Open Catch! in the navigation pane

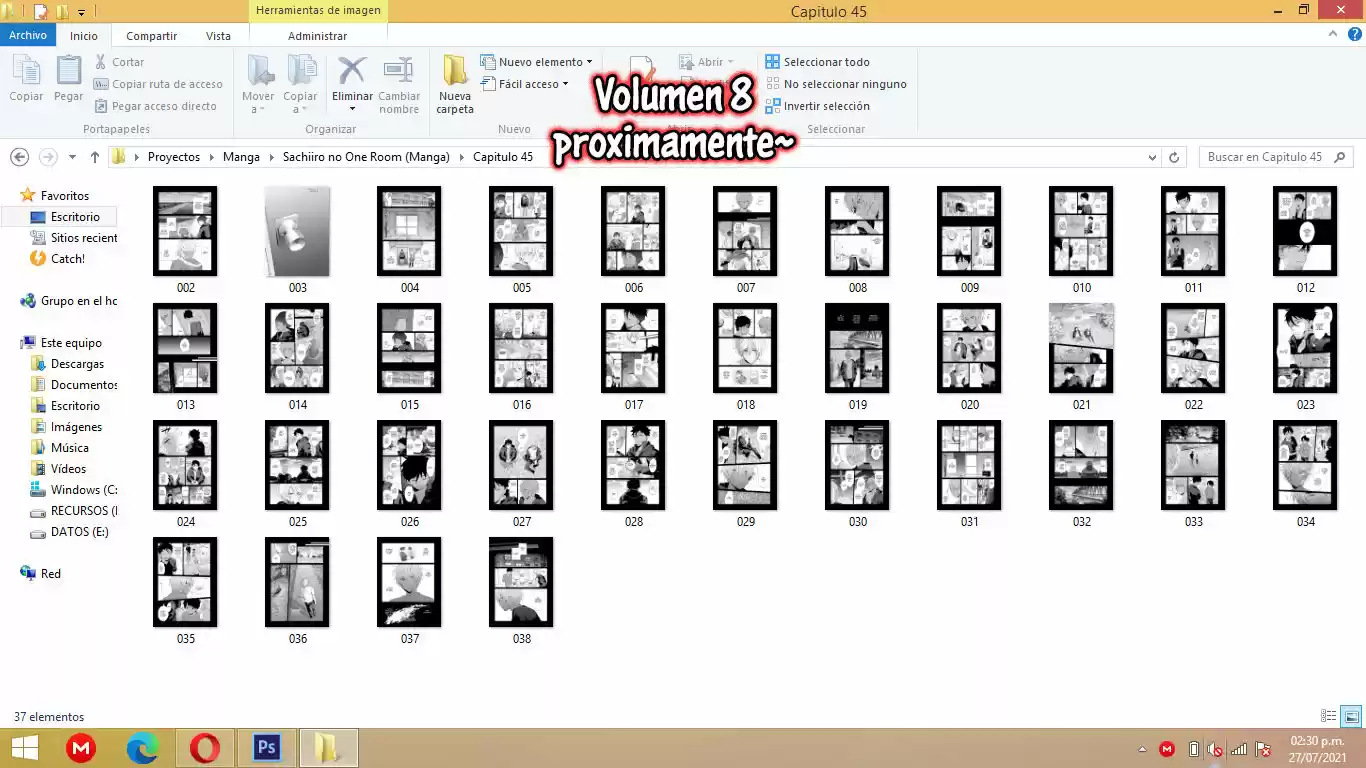pyautogui.click(x=59, y=259)
